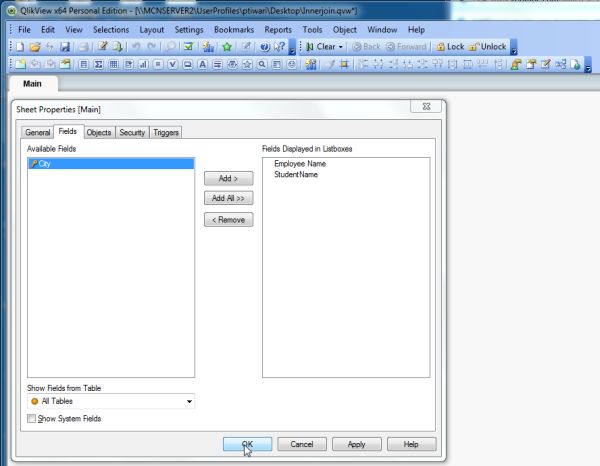600x466 pixels.
Task: Open a file with the folder icon
Action: (35, 47)
